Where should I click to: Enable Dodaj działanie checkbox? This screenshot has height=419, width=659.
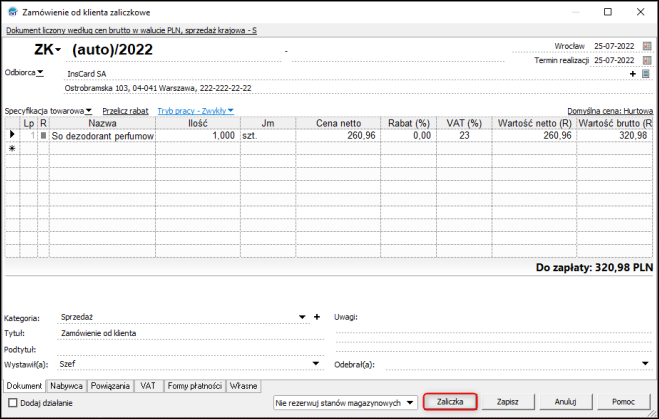point(13,403)
